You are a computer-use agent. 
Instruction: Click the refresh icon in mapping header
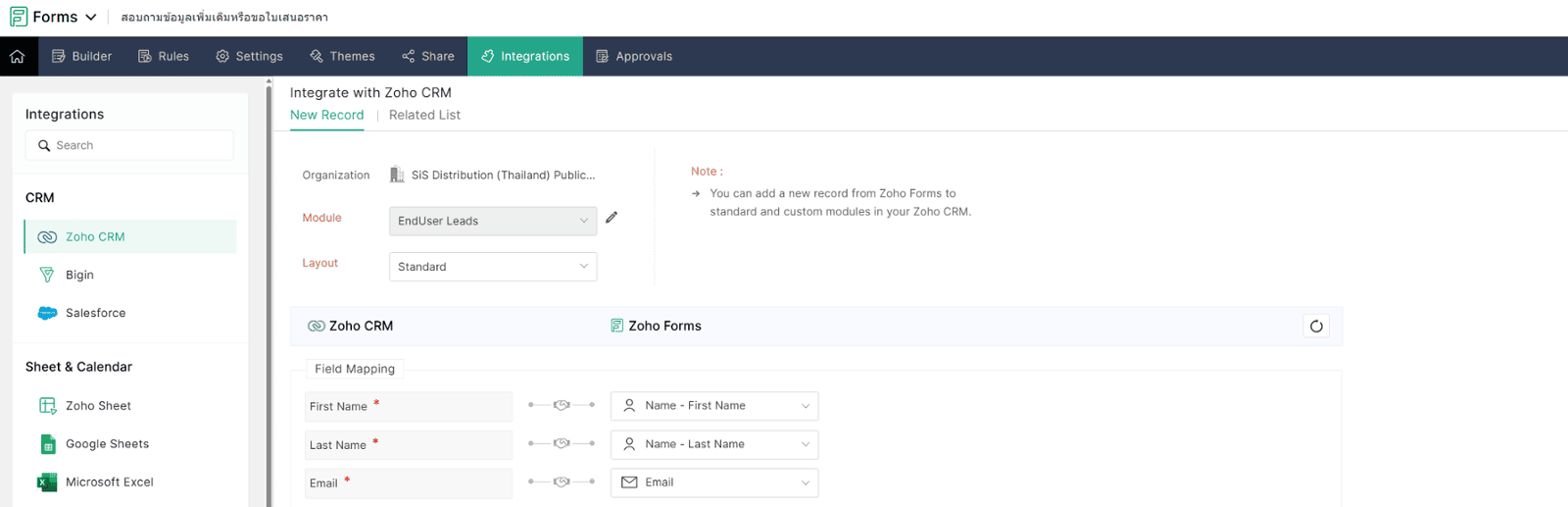1316,327
